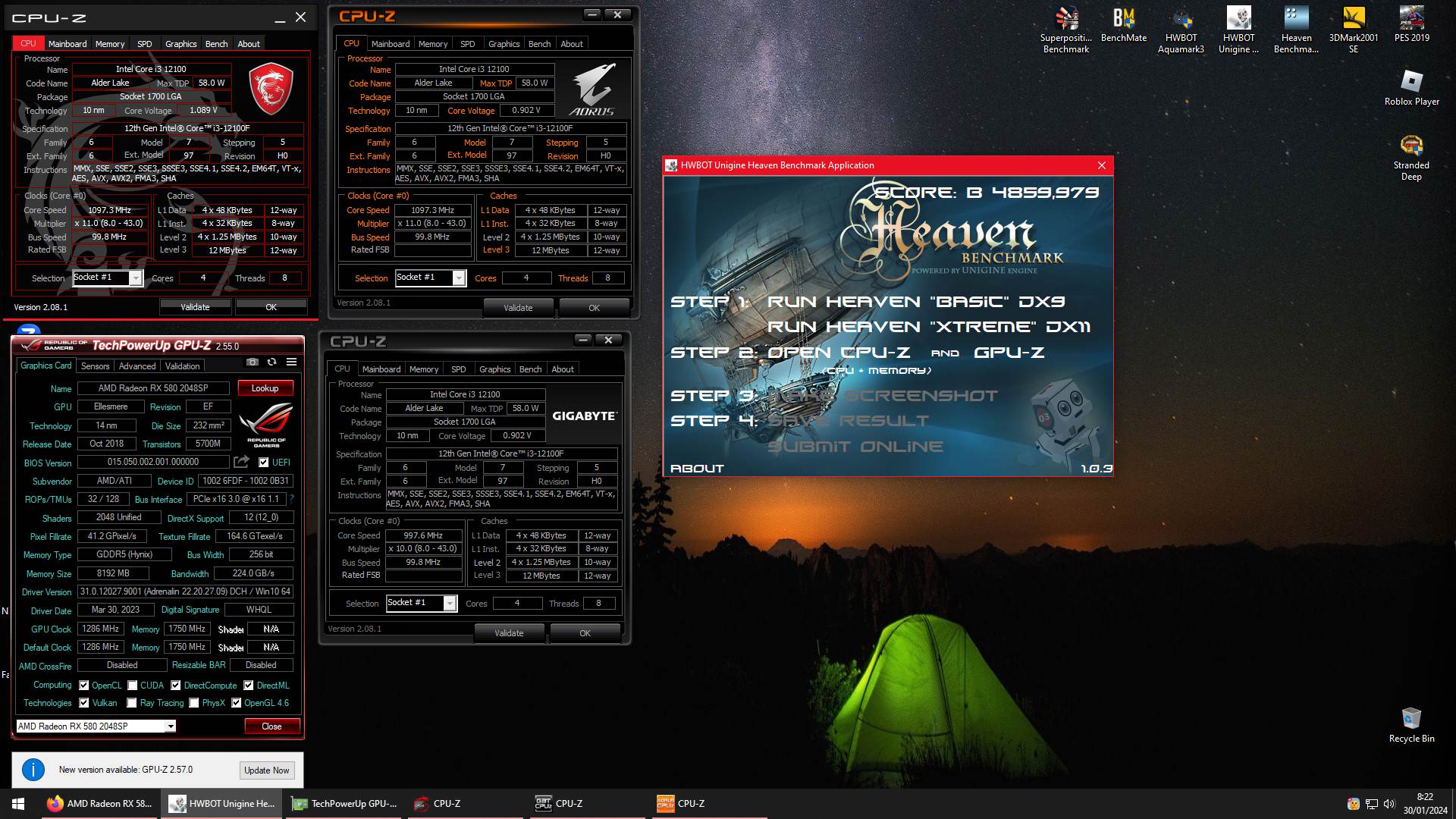Screen dimensions: 1456x819
Task: Switch to Gigabyte CPU-Z taskbar item
Action: (588, 804)
